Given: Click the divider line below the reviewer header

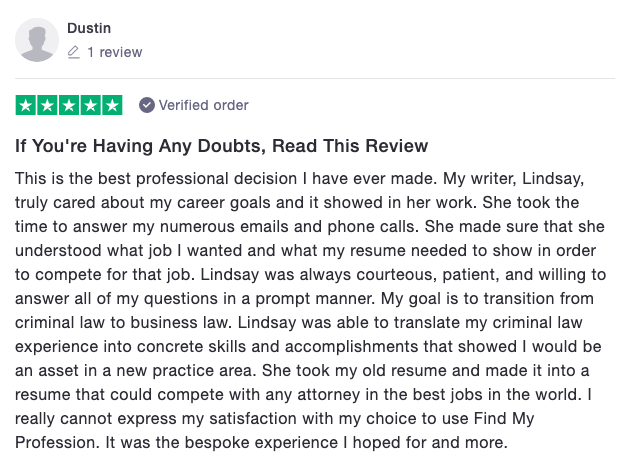Looking at the screenshot, I should 315,78.
